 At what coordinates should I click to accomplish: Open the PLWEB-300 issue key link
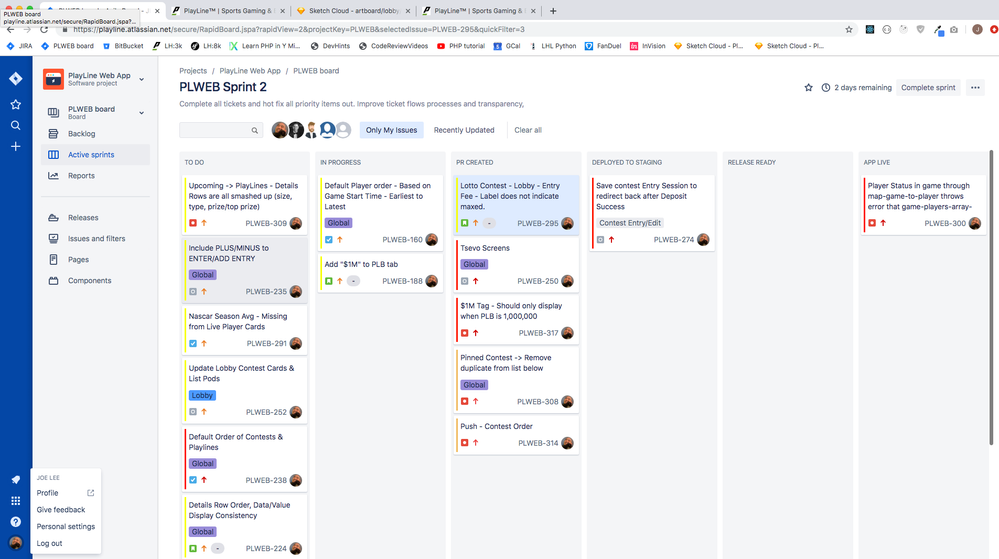click(945, 223)
